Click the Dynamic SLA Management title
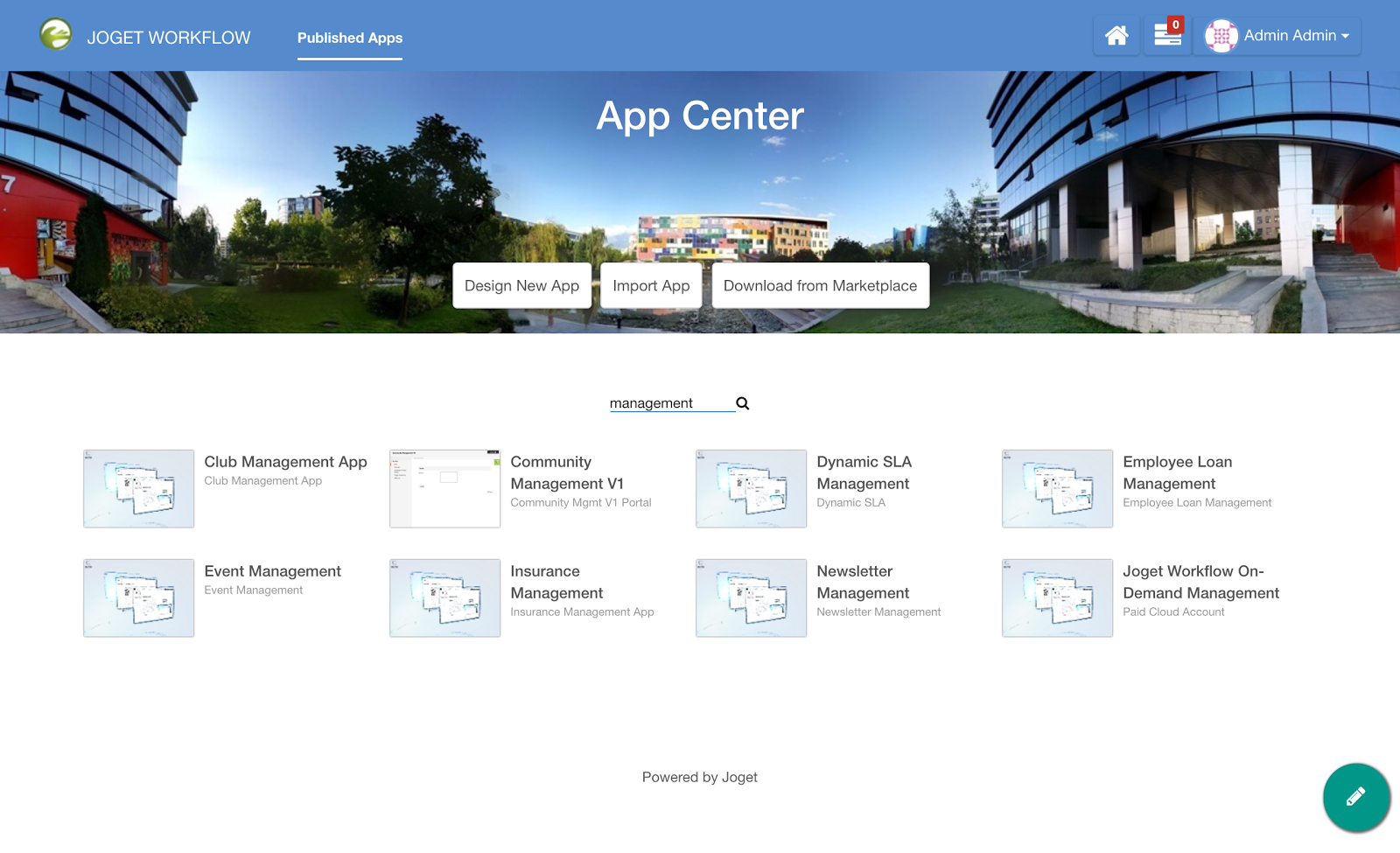1400x853 pixels. coord(864,472)
